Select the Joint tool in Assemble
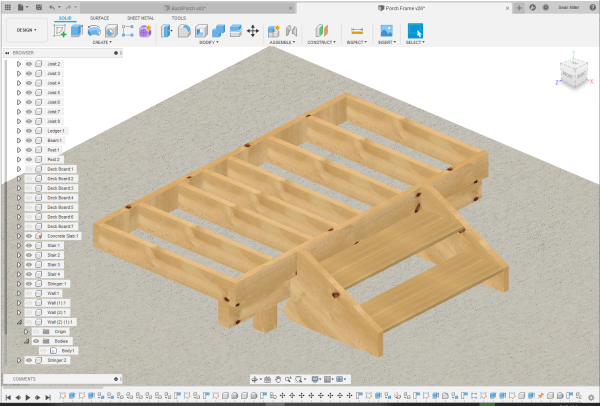 [291, 31]
